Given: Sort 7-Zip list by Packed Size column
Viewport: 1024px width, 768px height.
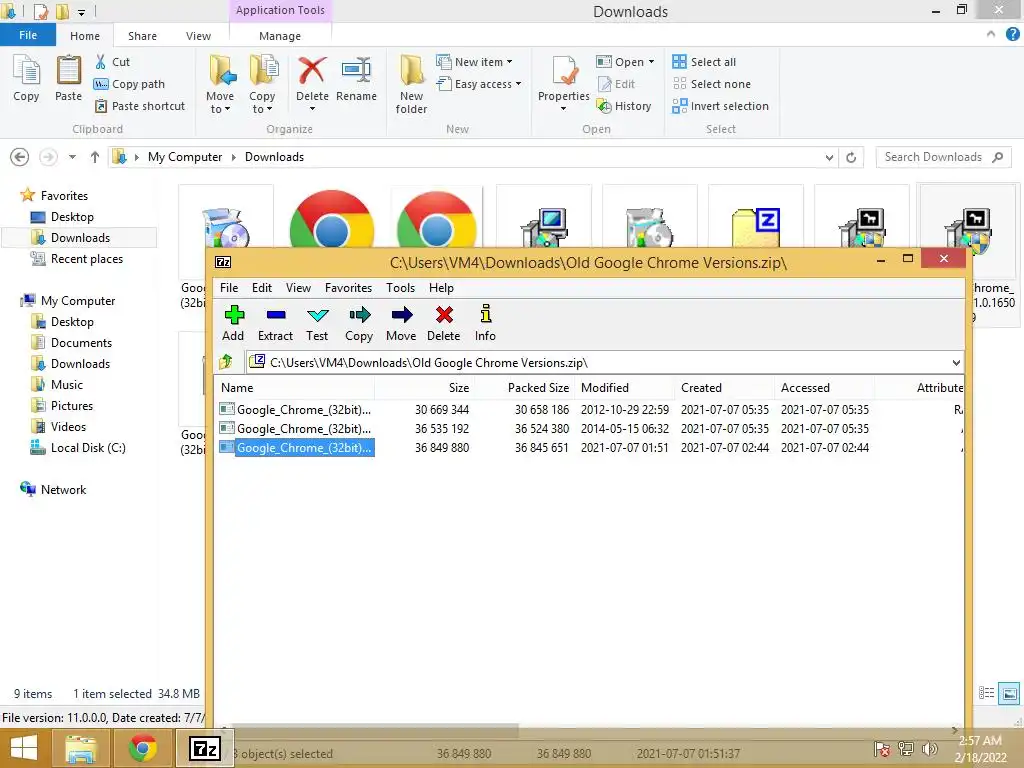Looking at the screenshot, I should [524, 388].
